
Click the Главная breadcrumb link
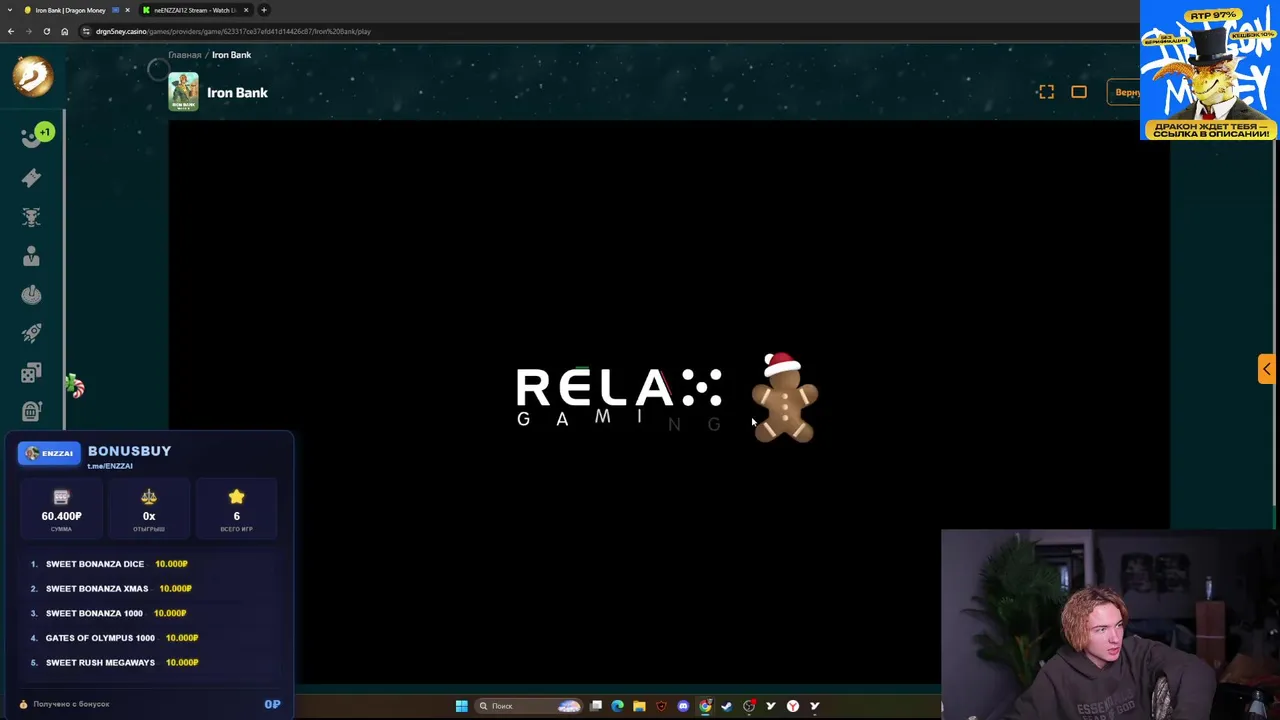pyautogui.click(x=184, y=55)
